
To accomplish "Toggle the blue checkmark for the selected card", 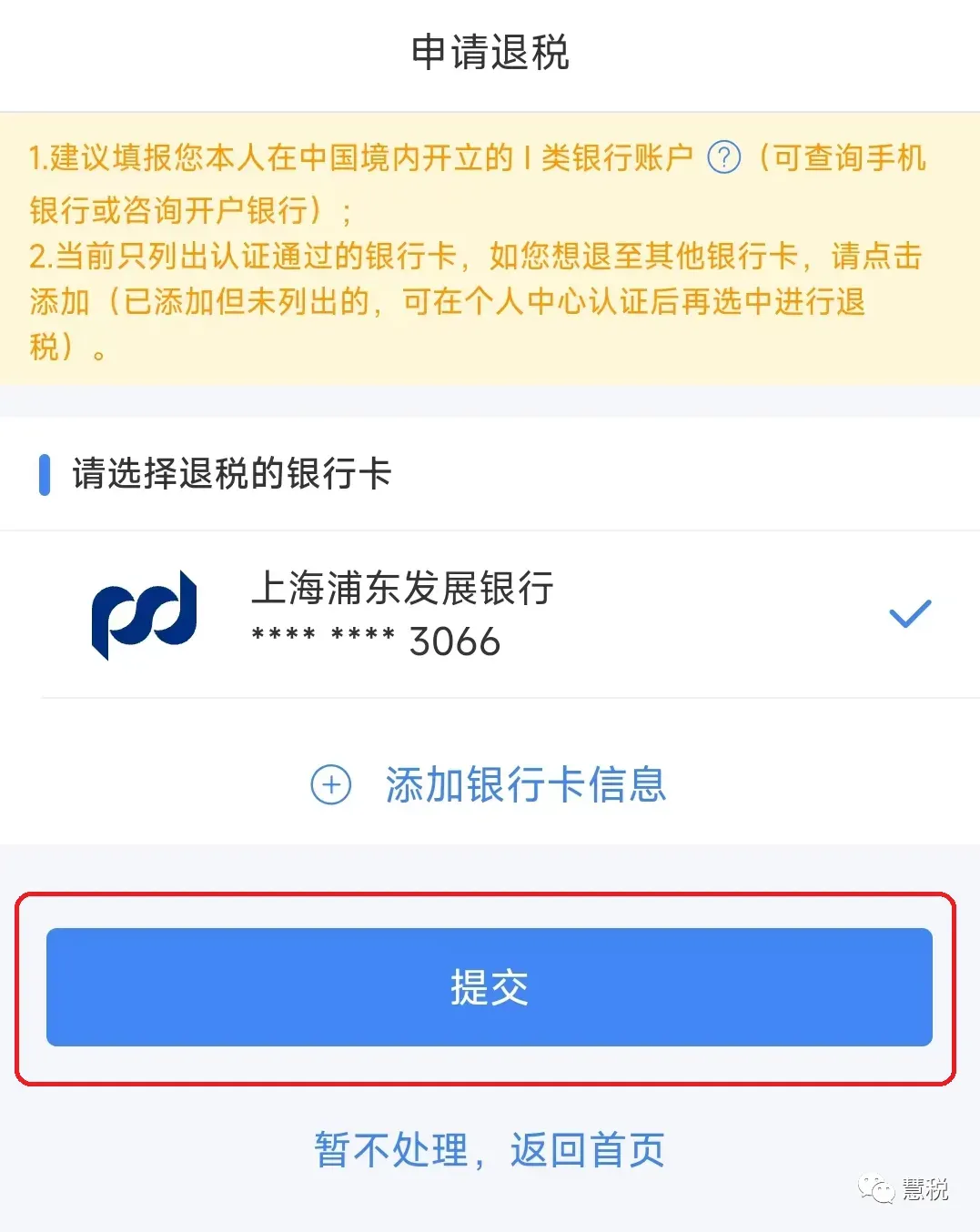I will coord(910,615).
